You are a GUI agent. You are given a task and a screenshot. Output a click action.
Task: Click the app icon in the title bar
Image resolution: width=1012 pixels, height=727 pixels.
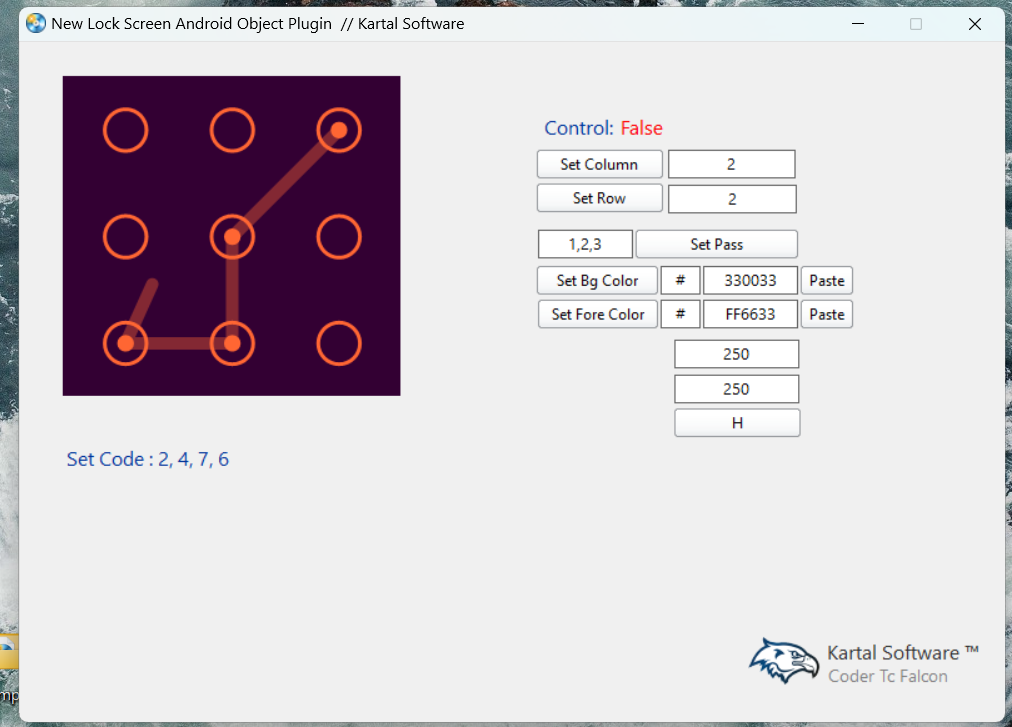point(35,24)
